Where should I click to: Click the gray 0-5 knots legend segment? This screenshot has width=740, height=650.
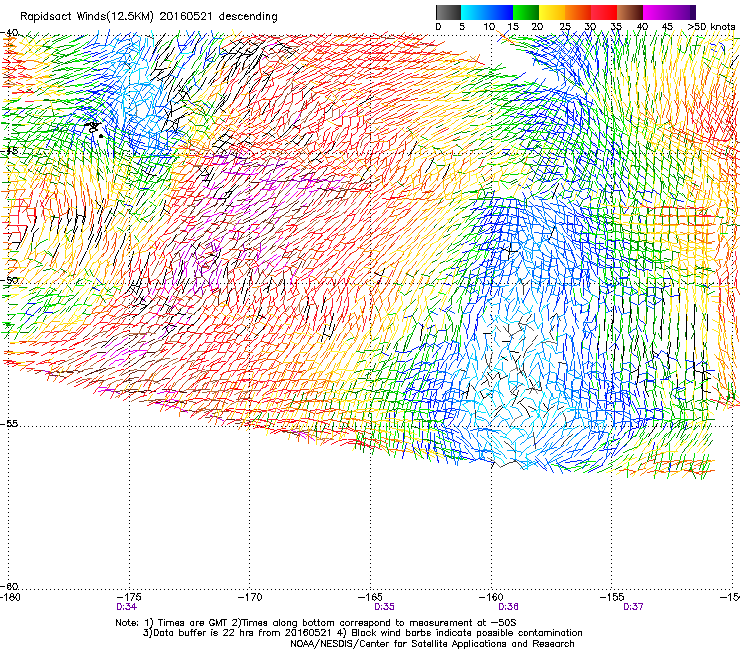point(448,12)
